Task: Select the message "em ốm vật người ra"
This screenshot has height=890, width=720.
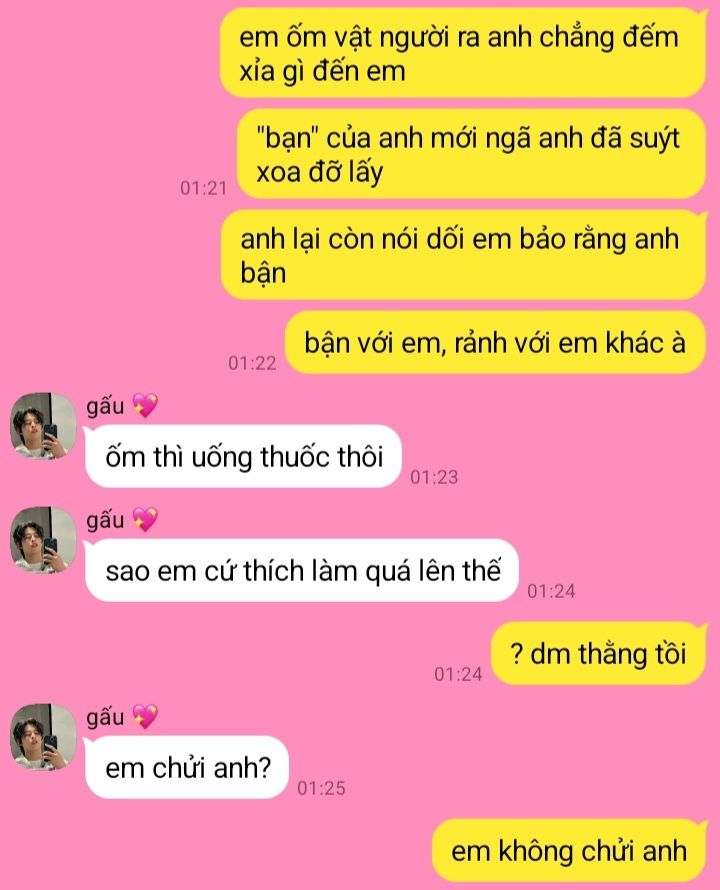Action: [463, 53]
